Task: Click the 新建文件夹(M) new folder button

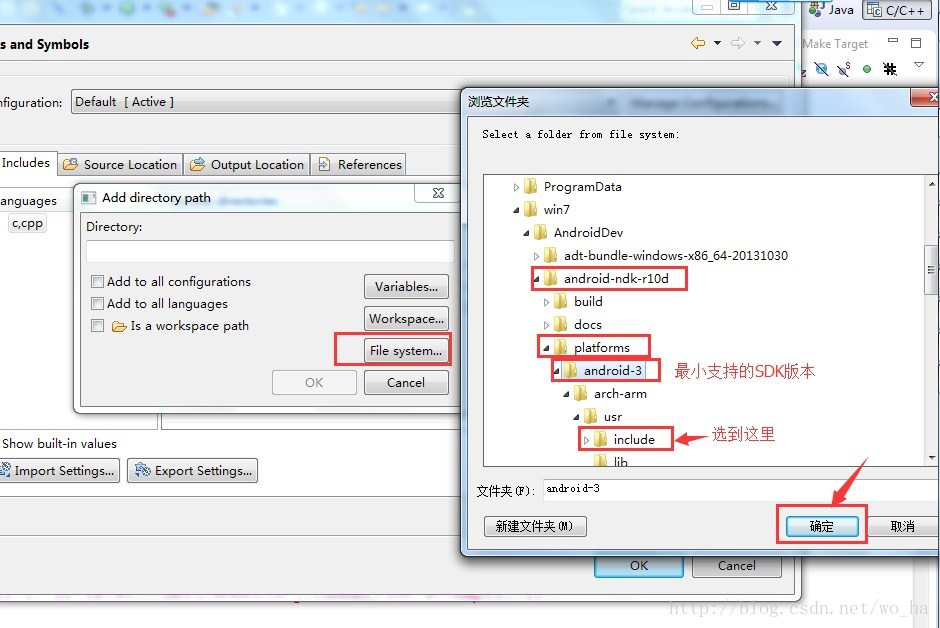Action: coord(535,526)
